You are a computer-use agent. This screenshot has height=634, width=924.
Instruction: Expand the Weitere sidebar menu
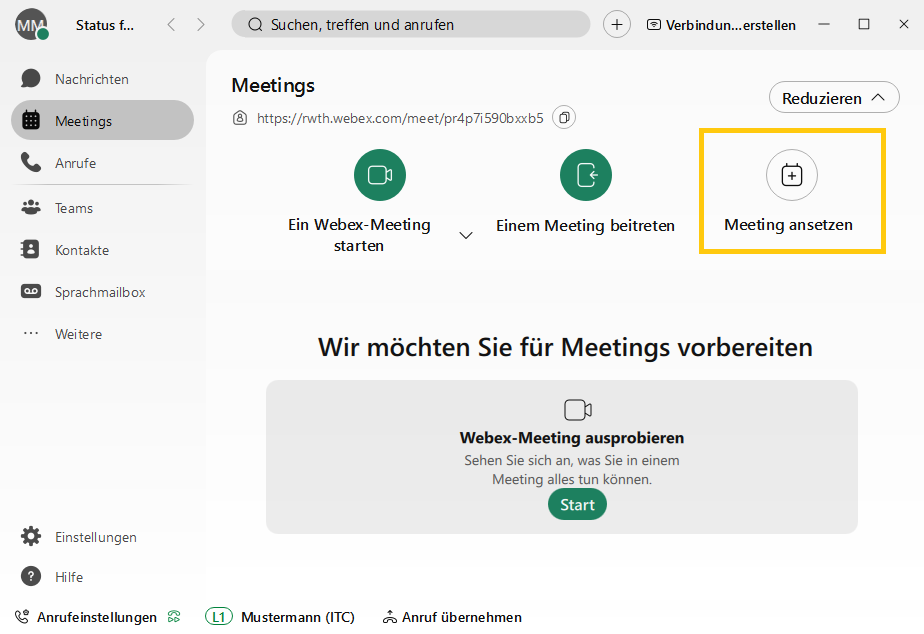tap(78, 334)
